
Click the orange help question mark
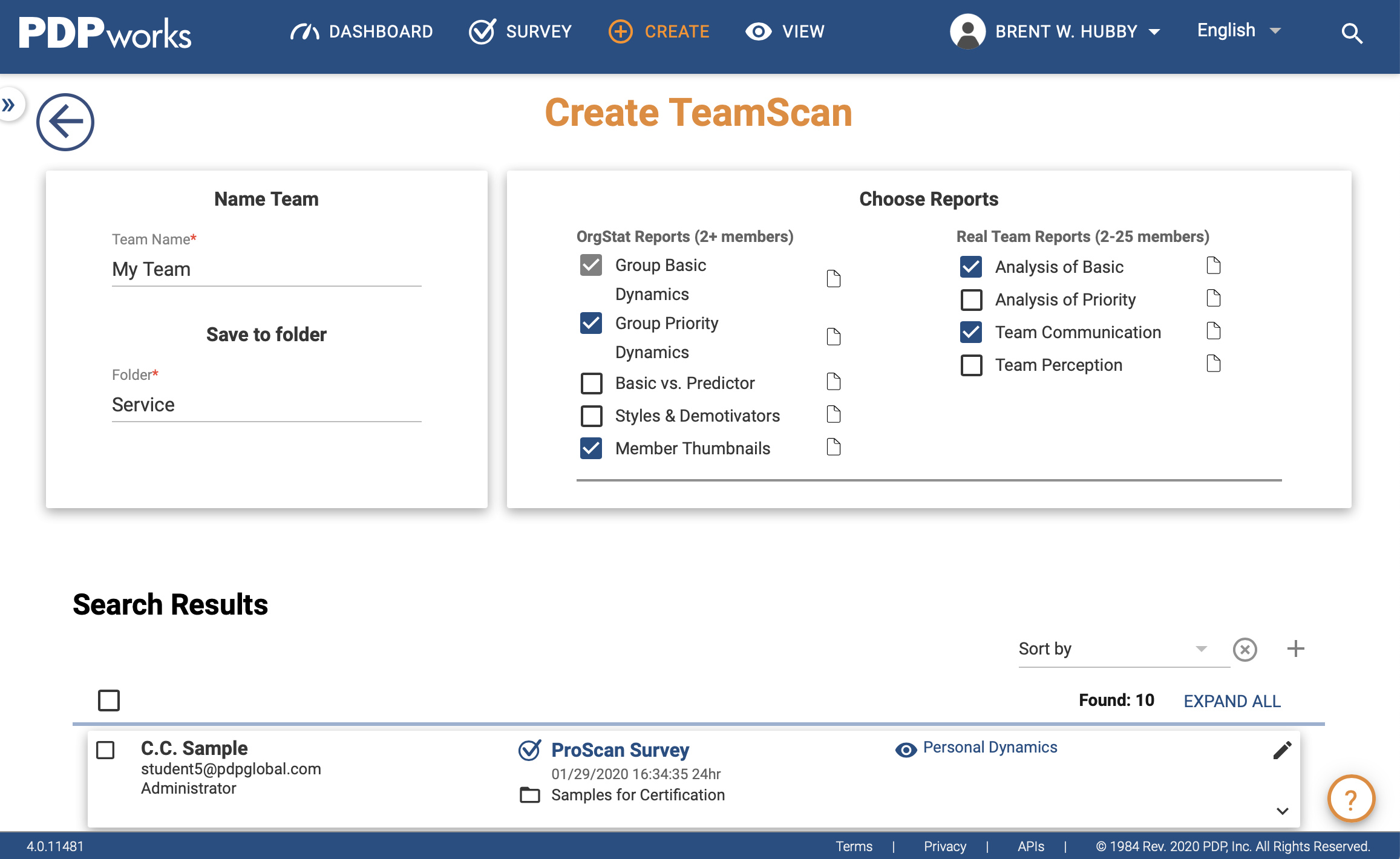(1350, 799)
